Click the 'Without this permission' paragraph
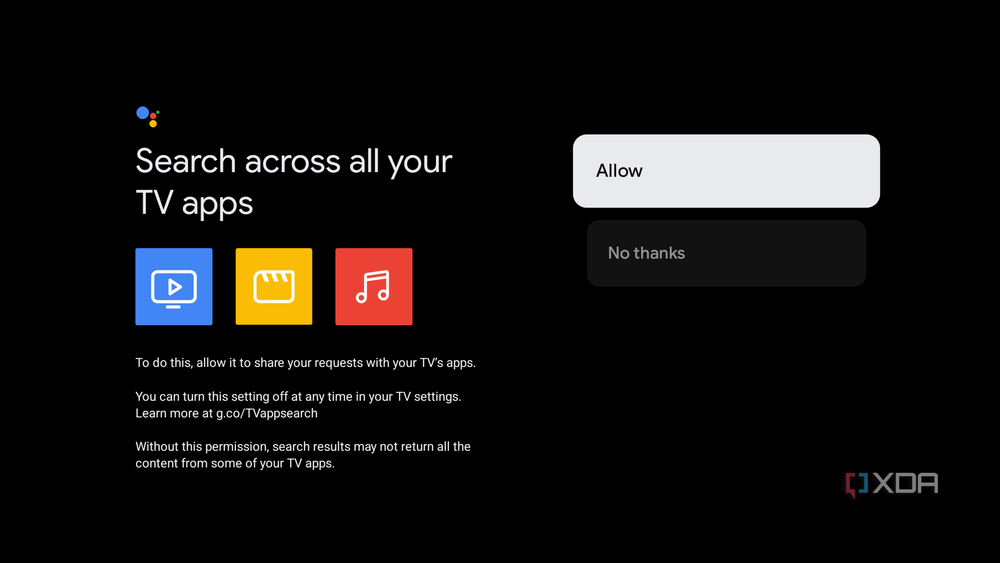The height and width of the screenshot is (563, 1000). point(303,455)
